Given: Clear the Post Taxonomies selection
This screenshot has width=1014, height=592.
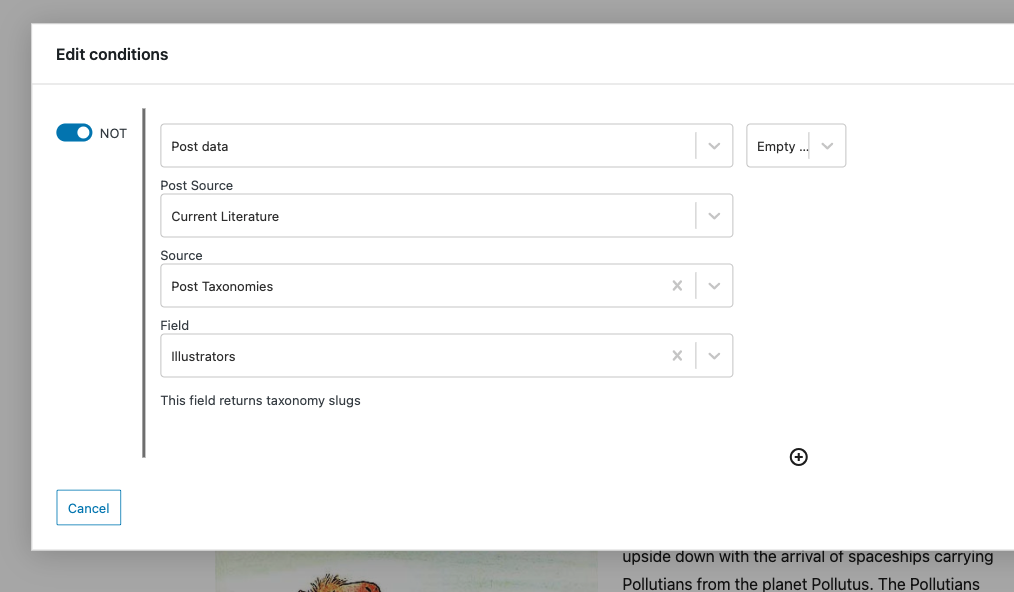Looking at the screenshot, I should [x=677, y=286].
